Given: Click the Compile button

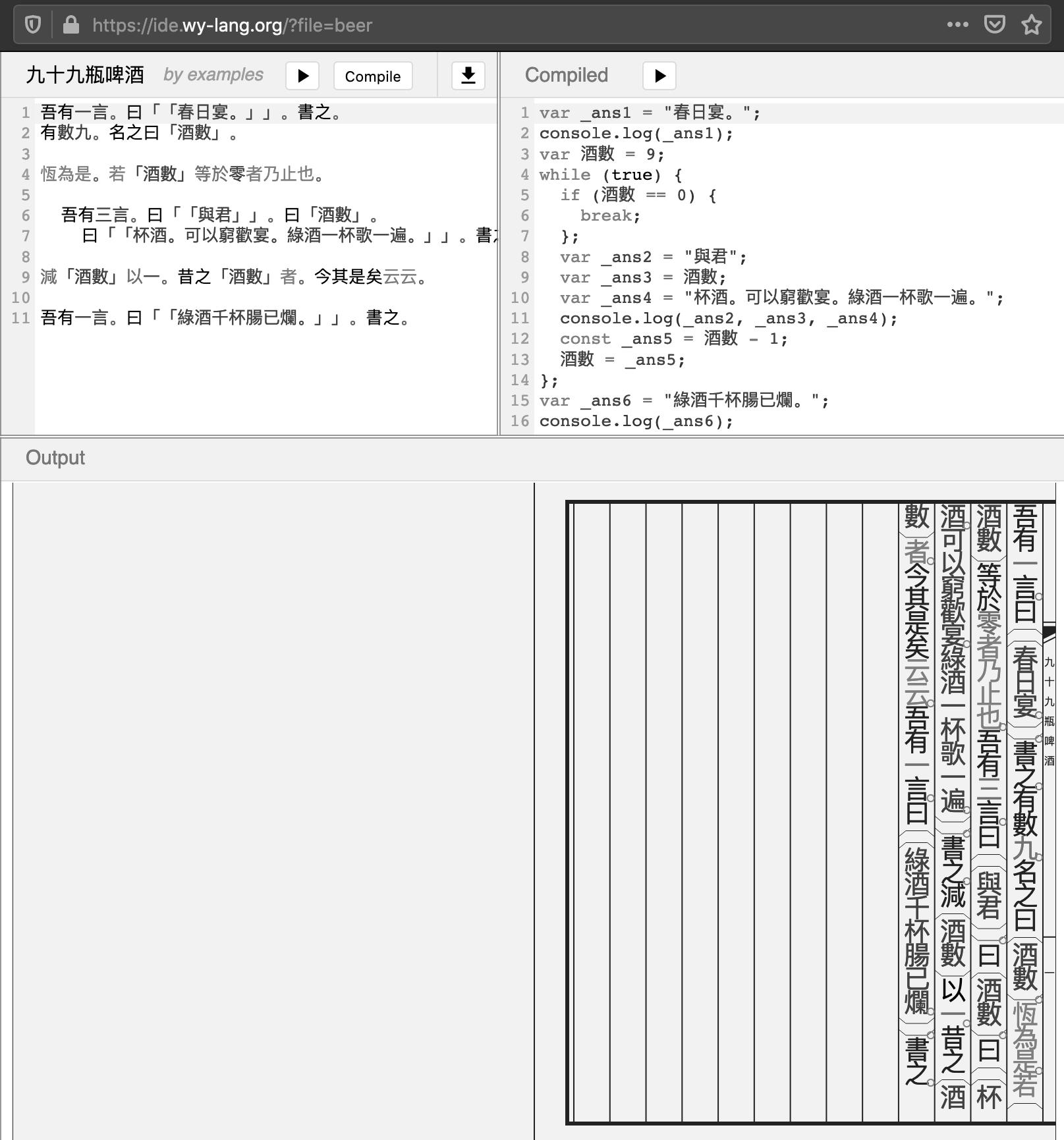Looking at the screenshot, I should (x=373, y=76).
